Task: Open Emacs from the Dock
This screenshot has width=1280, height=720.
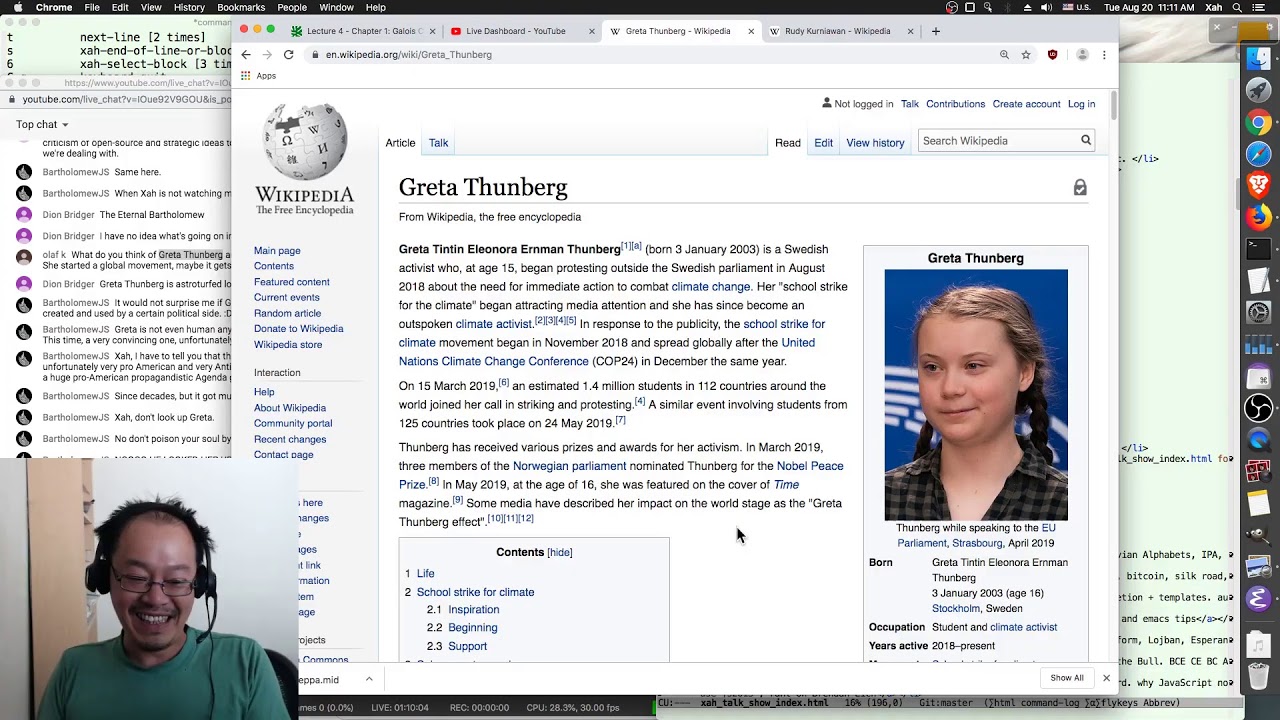Action: [1258, 598]
